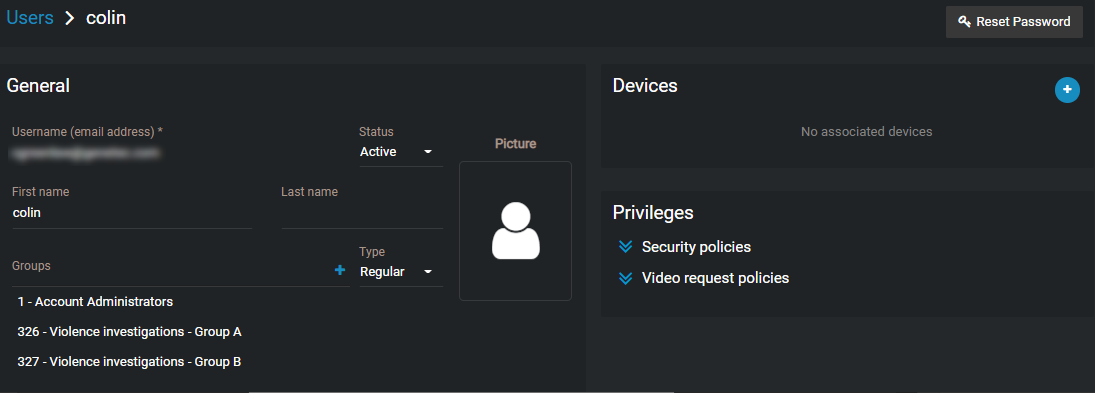Click the breadcrumb chevron separator icon
Viewport: 1095px width, 393px height.
tap(69, 19)
